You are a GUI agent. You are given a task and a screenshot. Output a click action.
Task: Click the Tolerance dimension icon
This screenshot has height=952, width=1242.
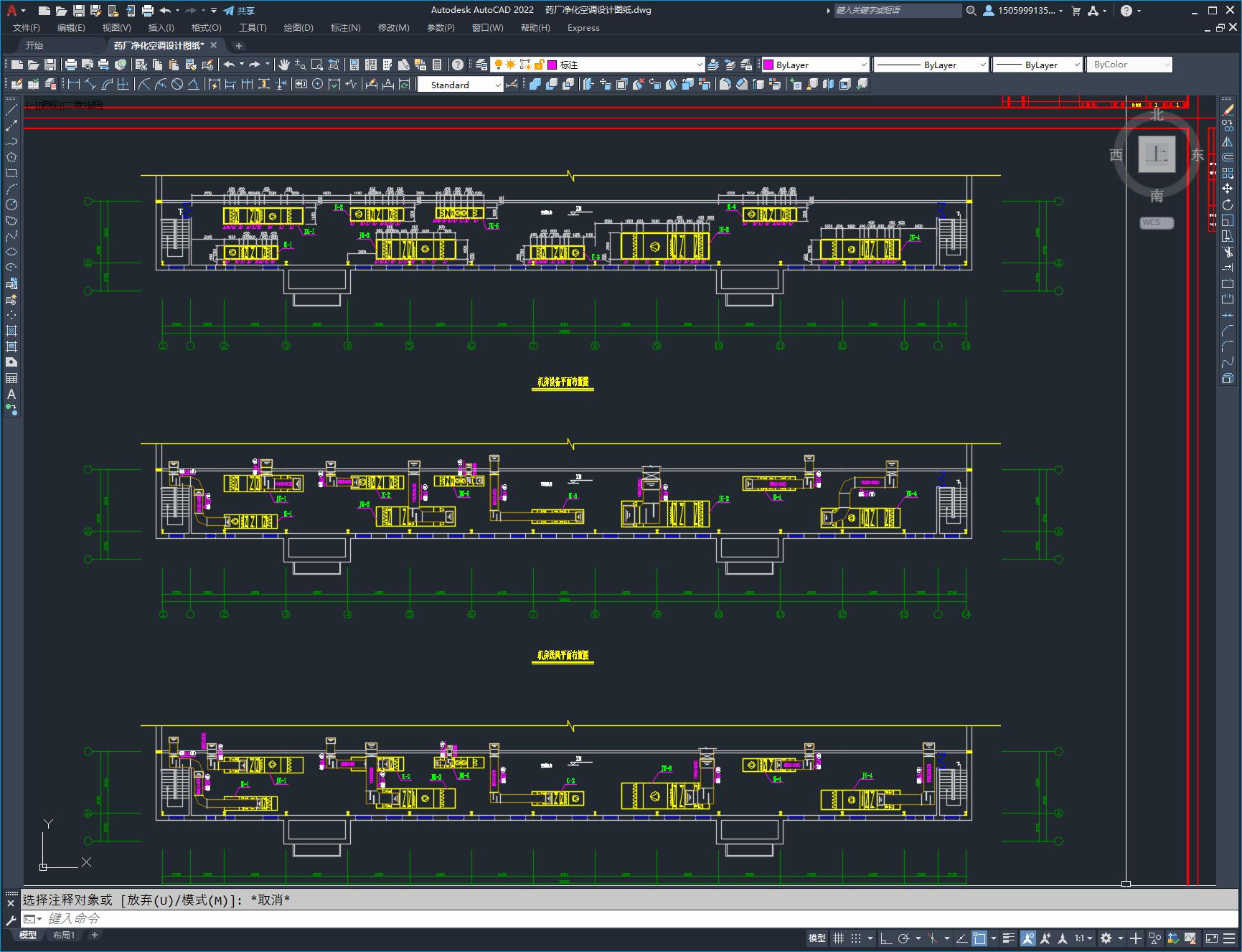pos(301,85)
